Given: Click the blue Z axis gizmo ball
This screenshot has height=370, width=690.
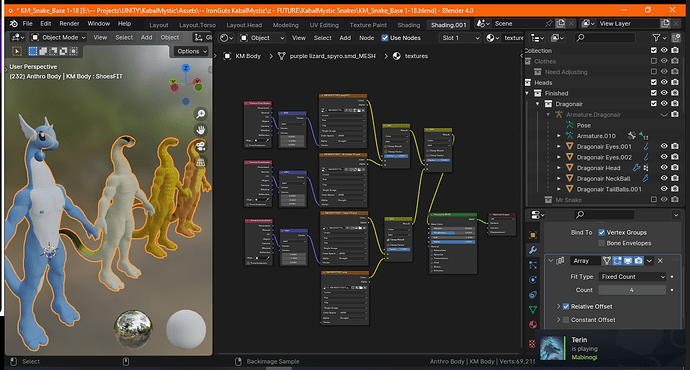Looking at the screenshot, I should [186, 68].
